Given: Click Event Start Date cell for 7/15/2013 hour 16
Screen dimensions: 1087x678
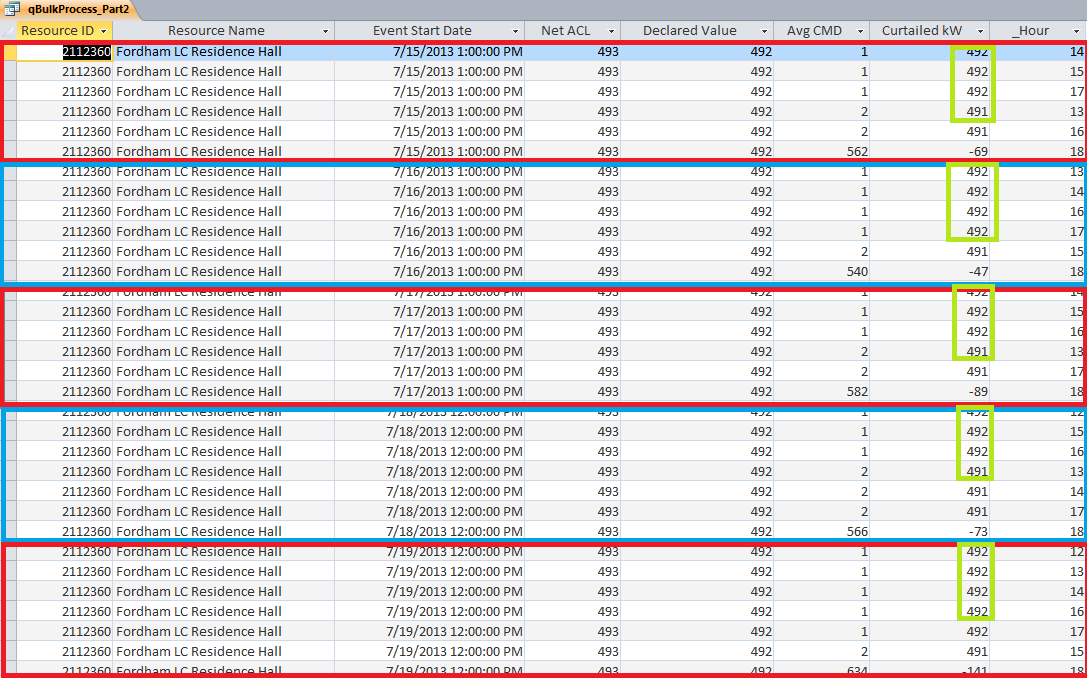Looking at the screenshot, I should [429, 131].
